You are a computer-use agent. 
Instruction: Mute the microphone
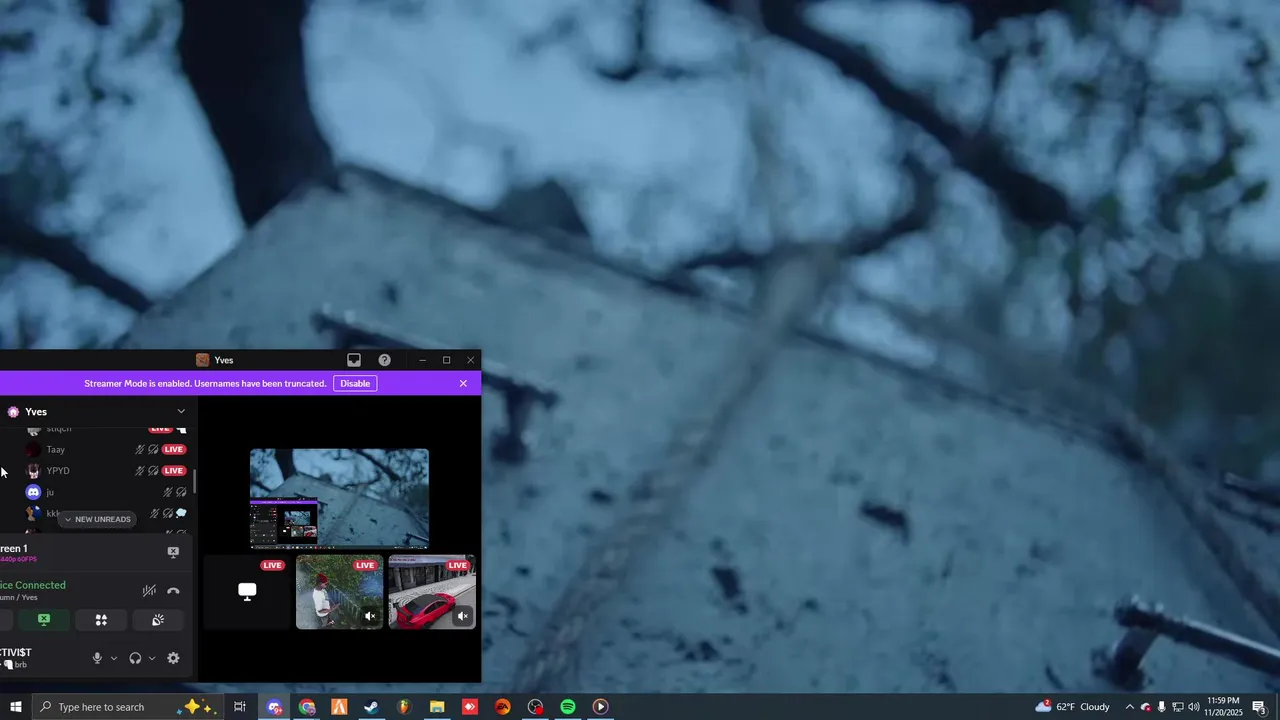[x=97, y=658]
